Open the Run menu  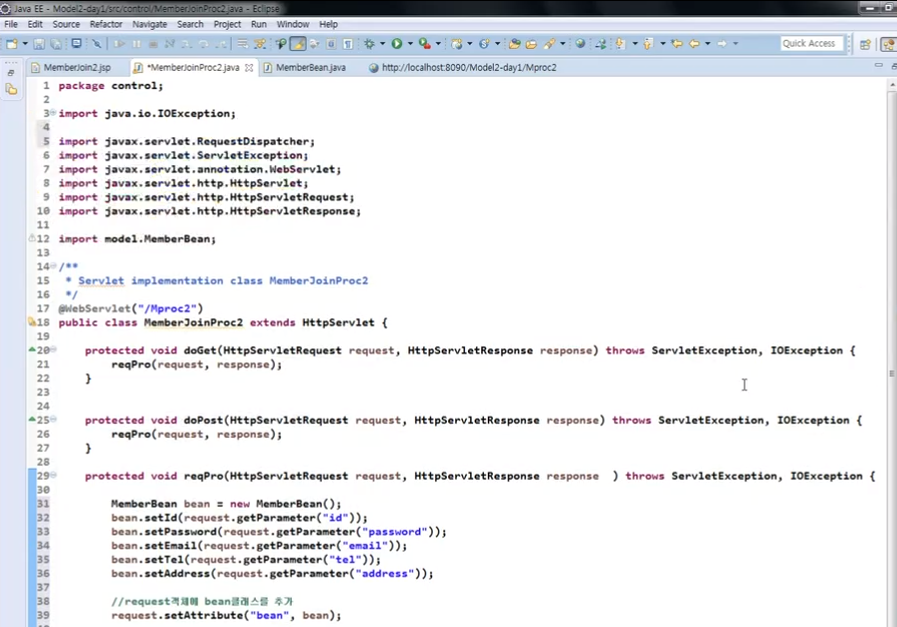(259, 24)
